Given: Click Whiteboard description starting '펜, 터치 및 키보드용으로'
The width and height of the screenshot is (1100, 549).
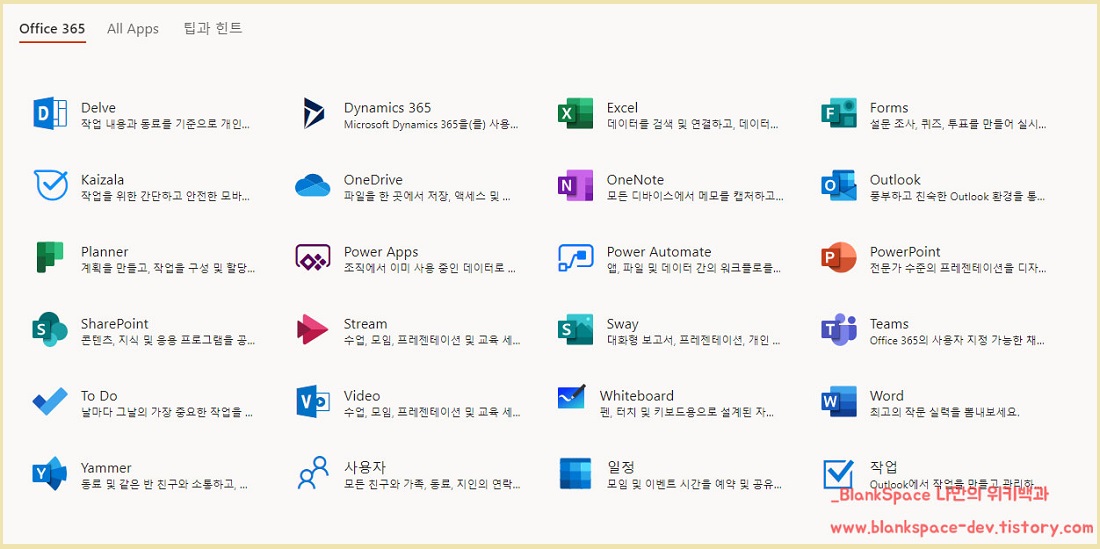Looking at the screenshot, I should (x=687, y=412).
